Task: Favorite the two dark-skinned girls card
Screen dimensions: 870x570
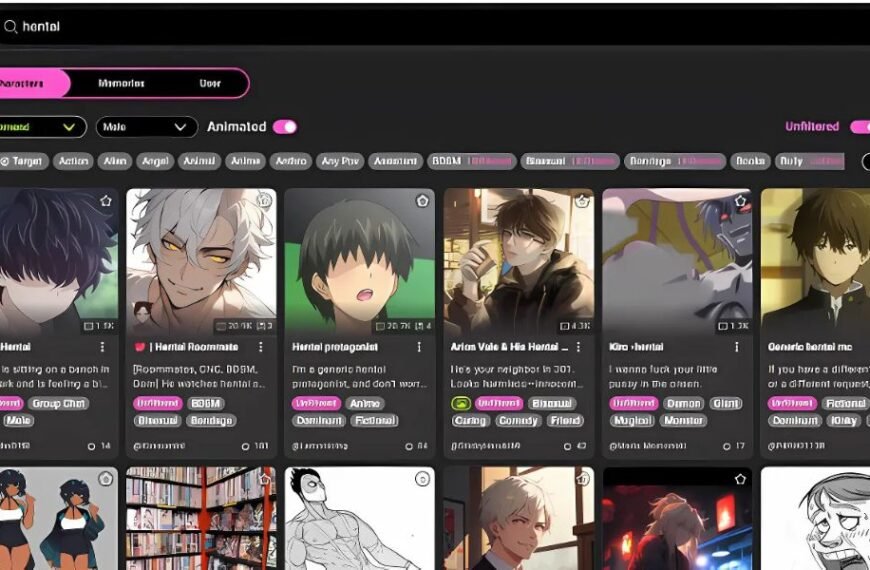Action: pos(105,479)
